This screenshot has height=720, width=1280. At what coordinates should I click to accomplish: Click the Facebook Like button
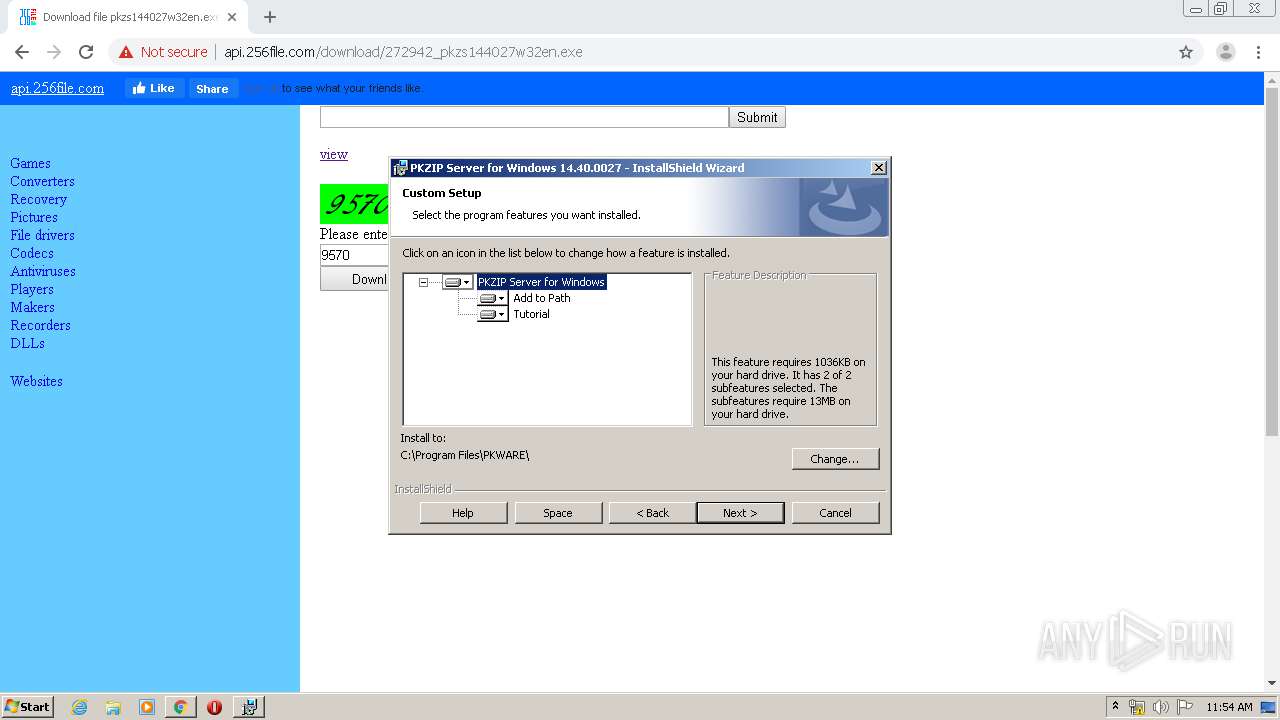(x=153, y=88)
